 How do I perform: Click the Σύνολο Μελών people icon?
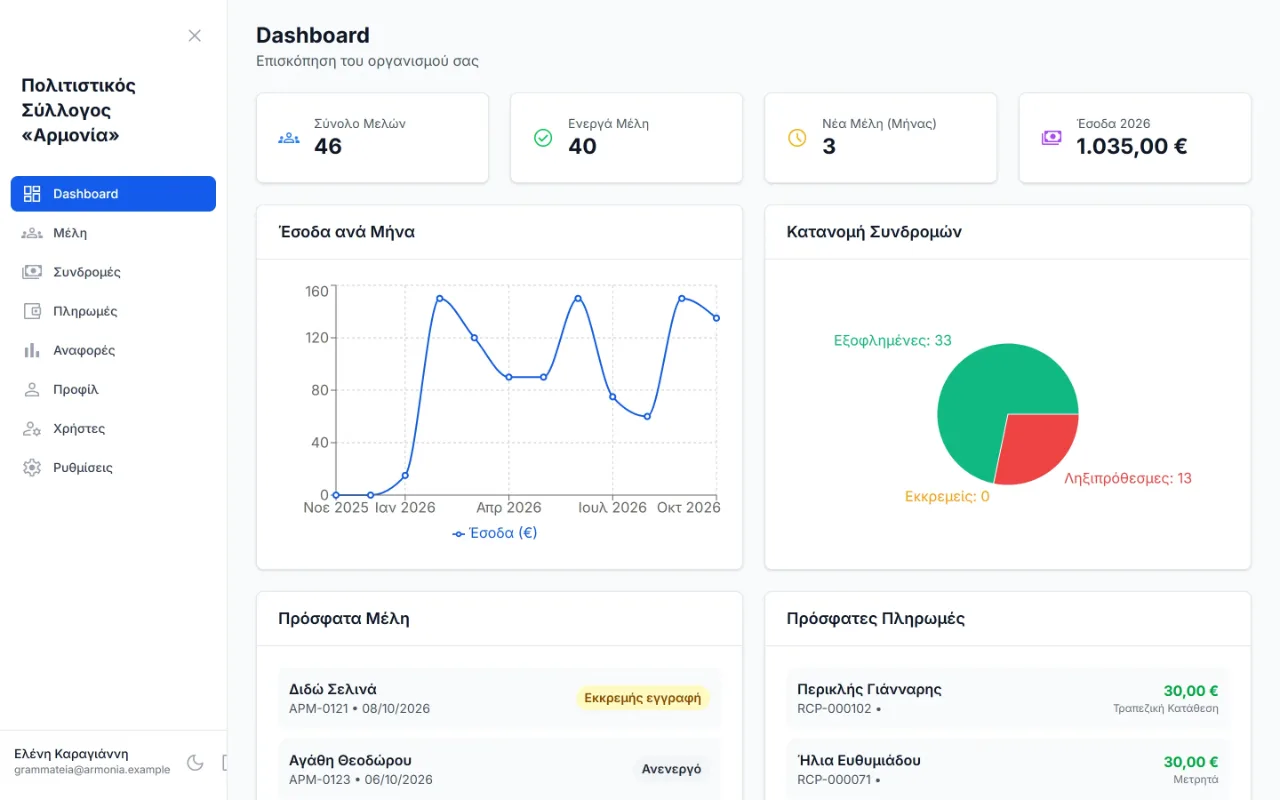[x=289, y=138]
